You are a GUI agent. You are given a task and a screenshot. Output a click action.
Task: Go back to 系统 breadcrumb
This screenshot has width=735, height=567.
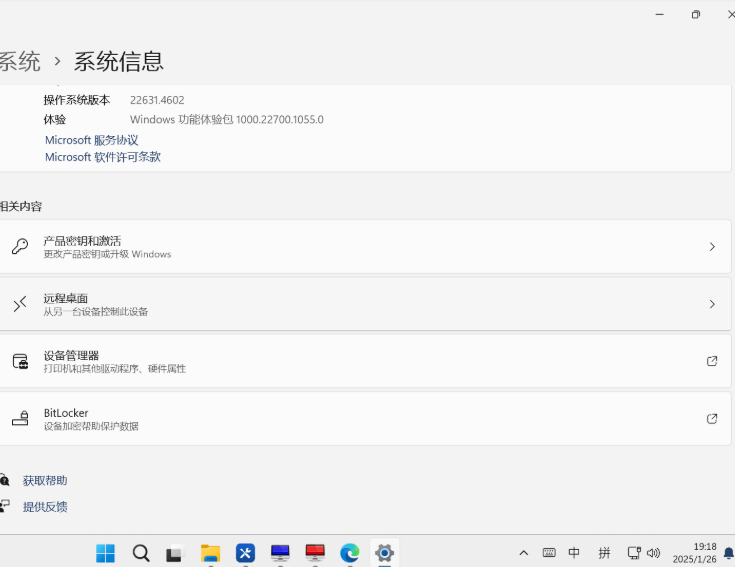tap(20, 62)
